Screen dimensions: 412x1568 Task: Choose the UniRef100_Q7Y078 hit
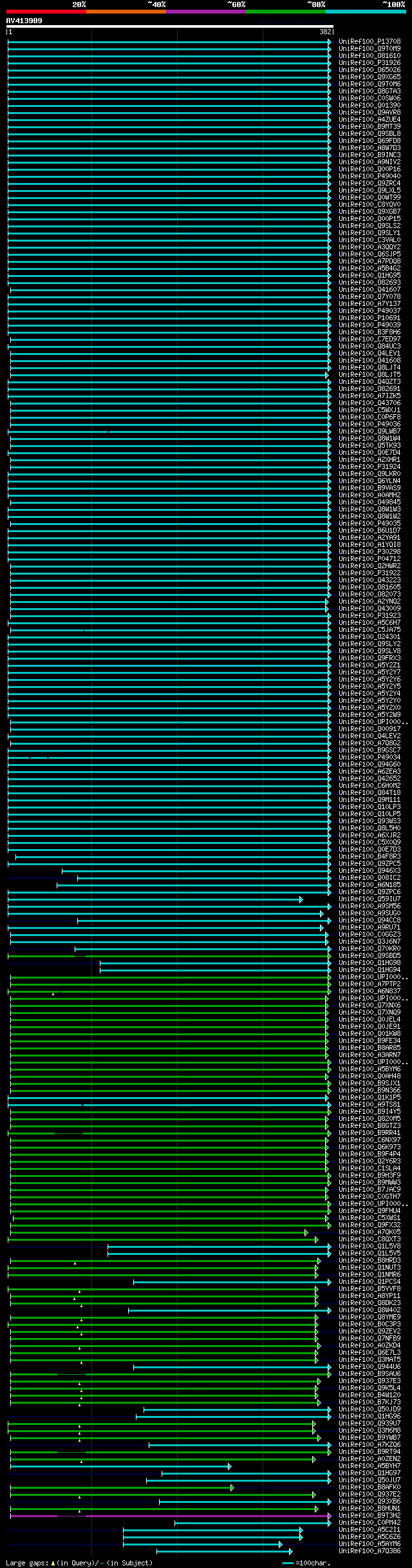pos(370,297)
